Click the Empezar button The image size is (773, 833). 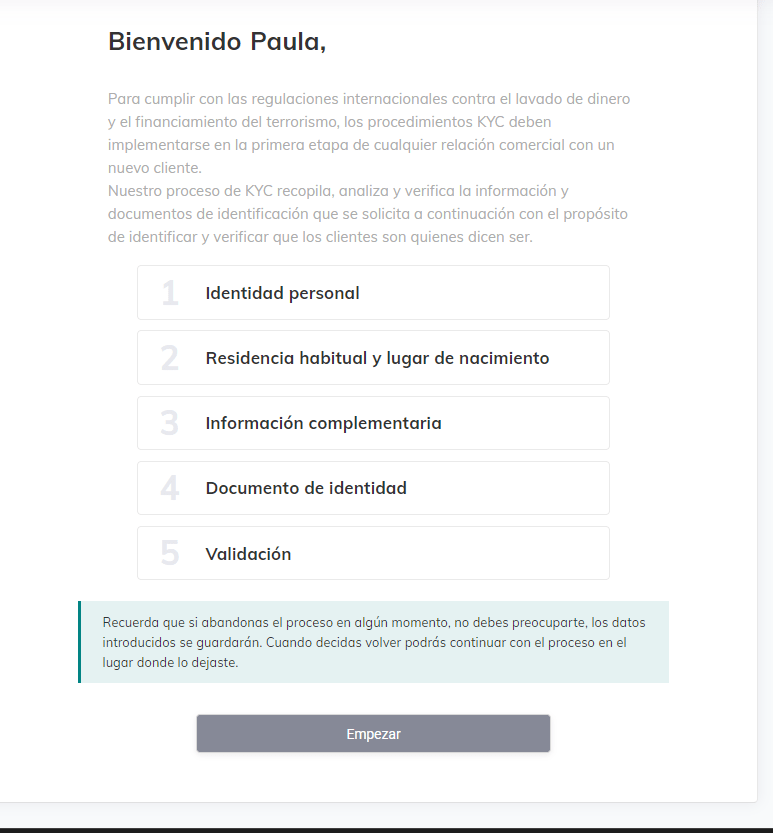click(373, 733)
